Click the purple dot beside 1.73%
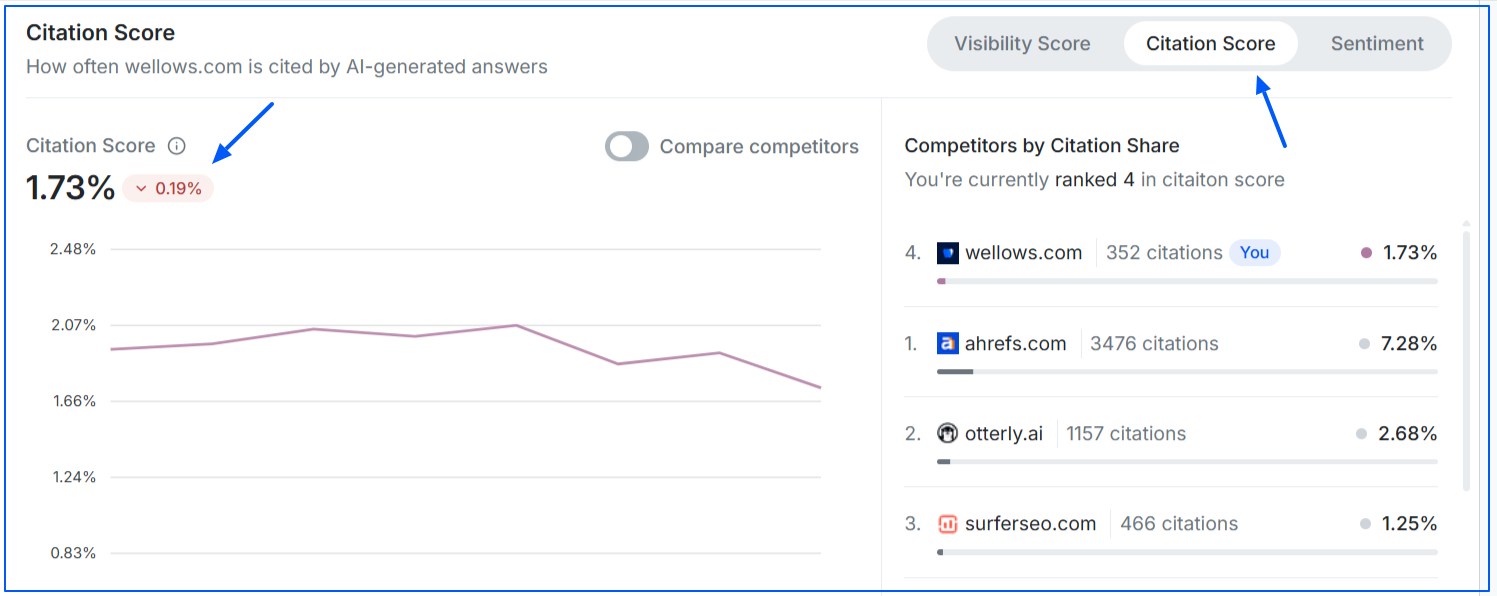 1366,253
